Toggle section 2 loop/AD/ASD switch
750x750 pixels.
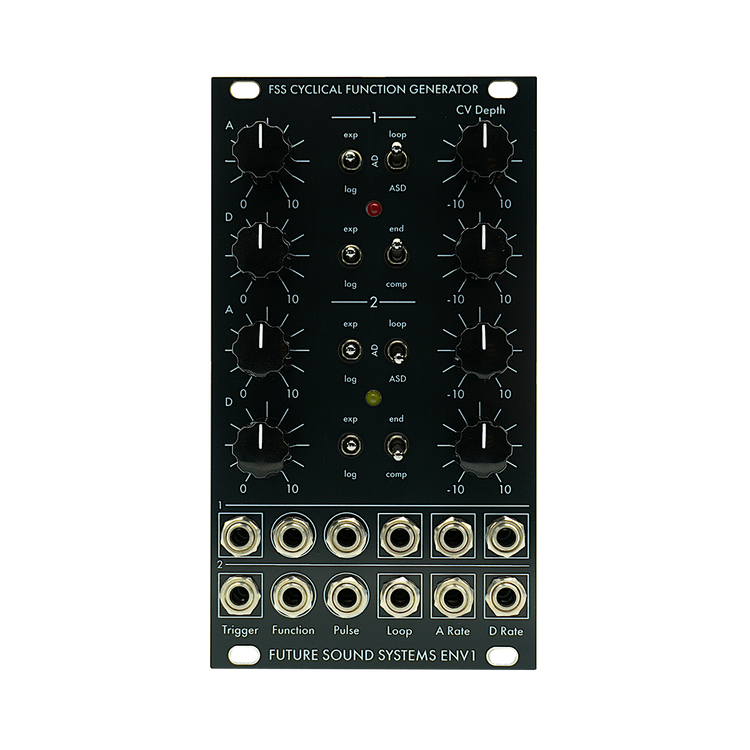[x=397, y=352]
